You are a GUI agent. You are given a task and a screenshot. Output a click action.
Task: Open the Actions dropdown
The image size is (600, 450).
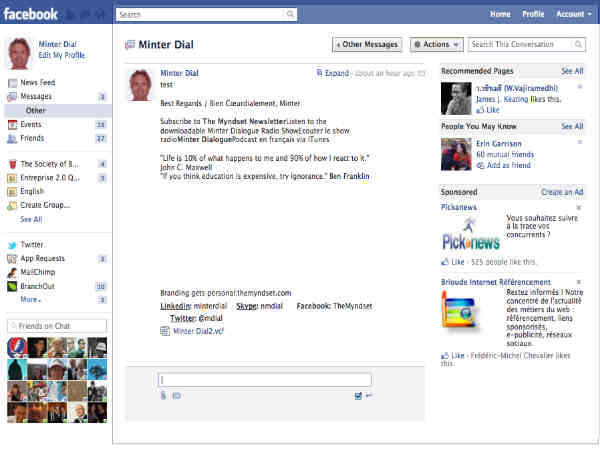(437, 44)
